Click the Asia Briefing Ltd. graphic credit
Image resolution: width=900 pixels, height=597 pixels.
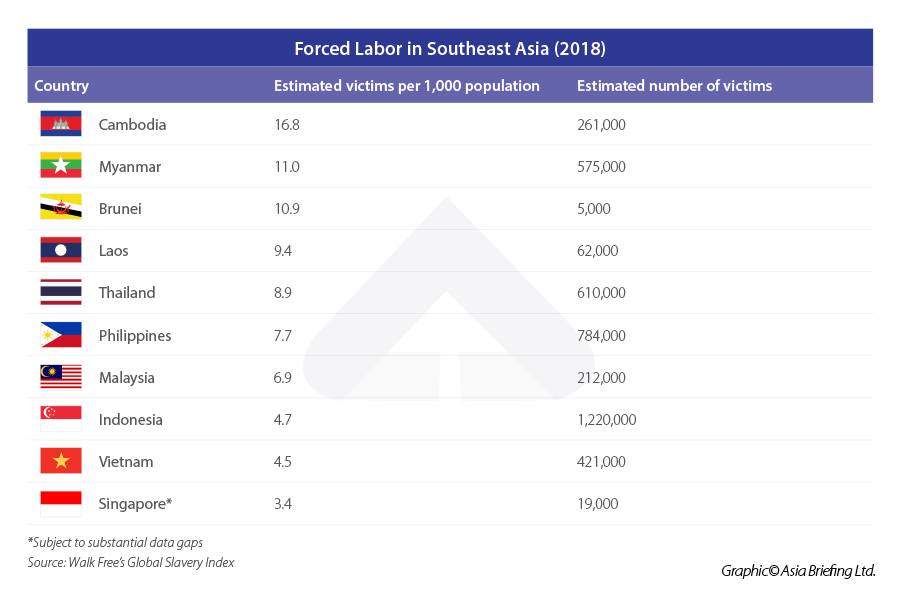tap(798, 571)
